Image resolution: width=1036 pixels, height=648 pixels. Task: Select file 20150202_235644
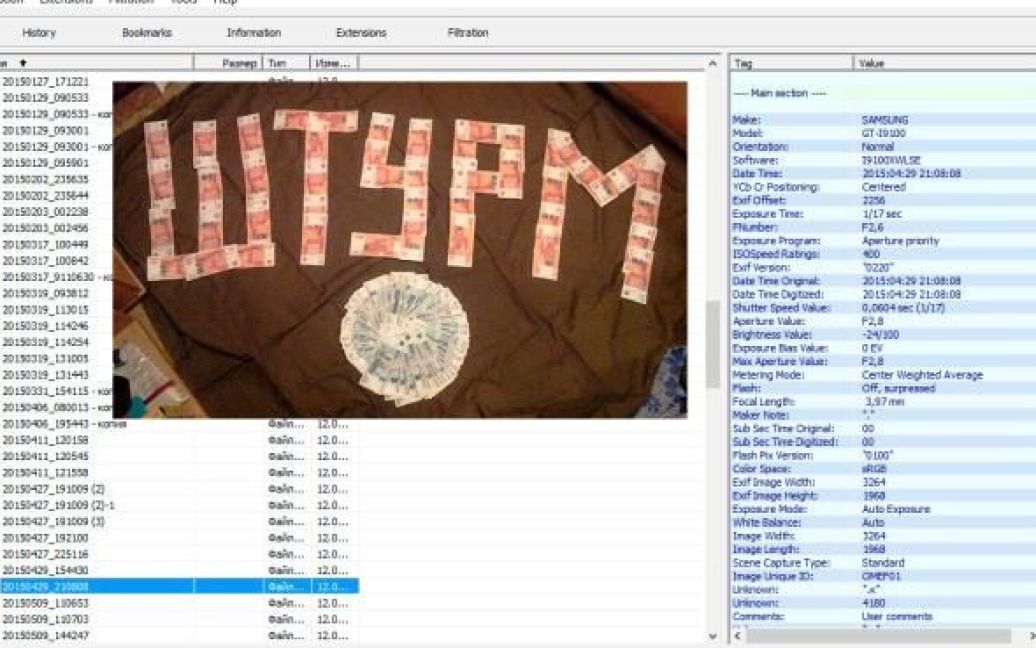(45, 196)
